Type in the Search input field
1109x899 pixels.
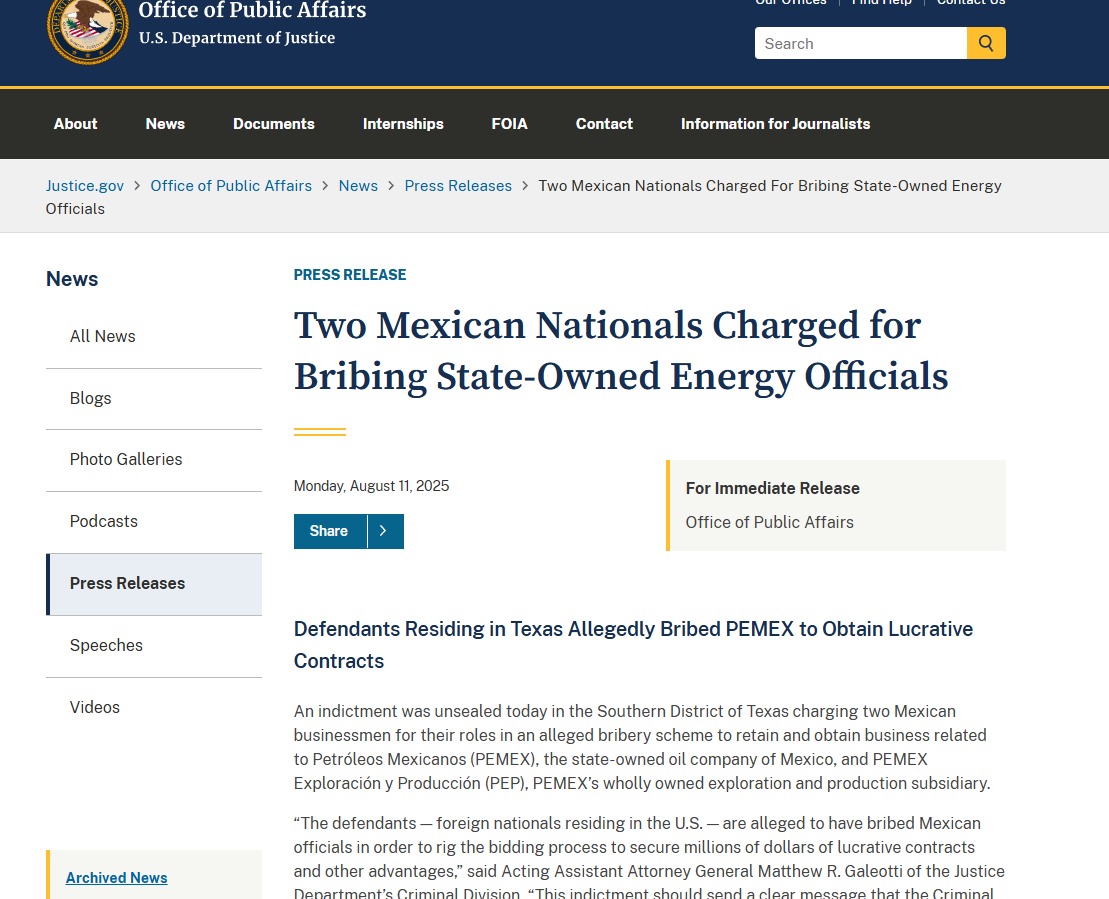[860, 43]
